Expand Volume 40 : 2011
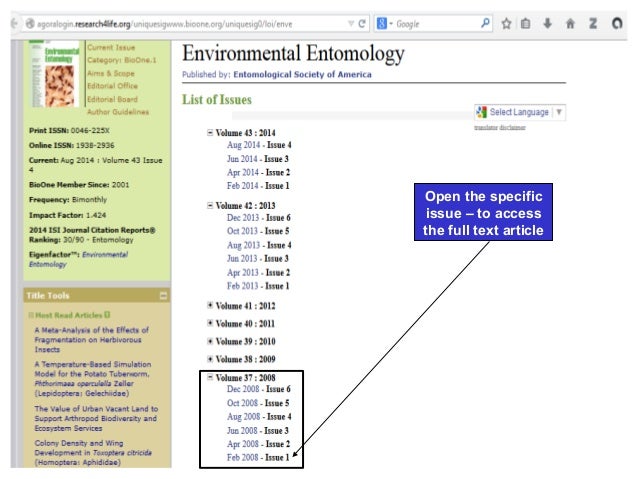Screen dimensions: 638x479 (x=210, y=323)
